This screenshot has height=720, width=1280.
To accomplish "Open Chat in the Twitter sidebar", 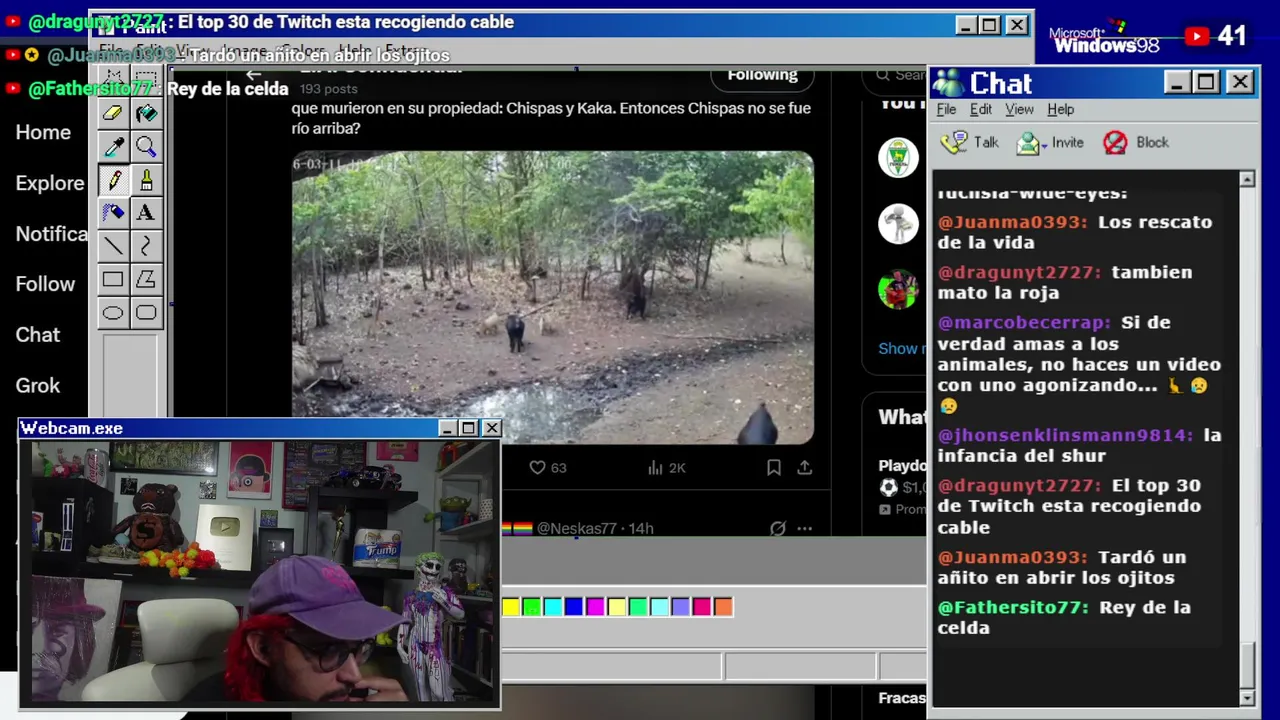I will [37, 335].
